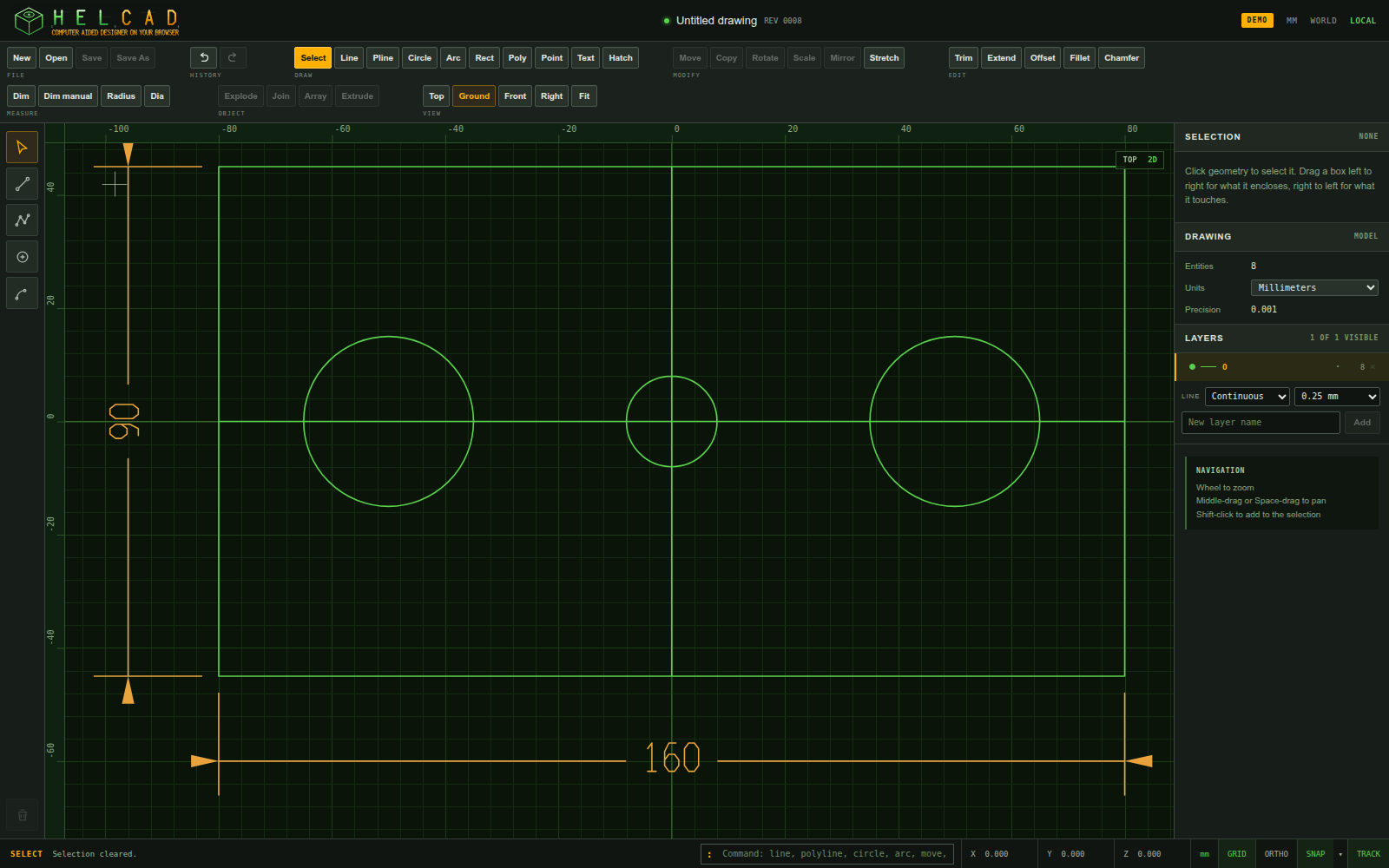Screen dimensions: 1389x868
Task: Open the snap options dropdown arrow
Action: 1340,854
